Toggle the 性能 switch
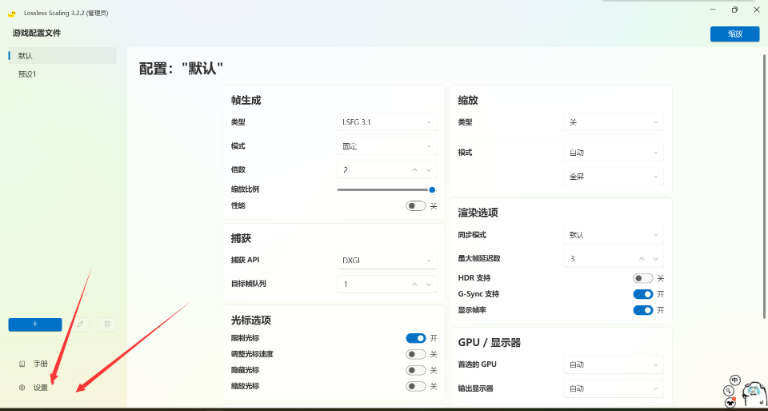The height and width of the screenshot is (411, 768). pos(416,206)
